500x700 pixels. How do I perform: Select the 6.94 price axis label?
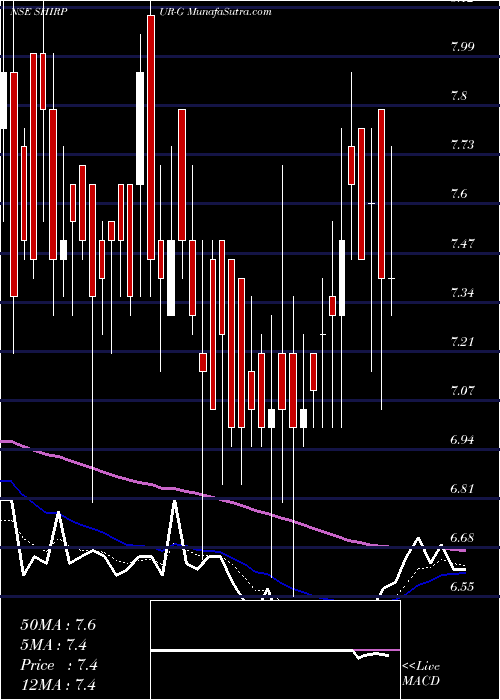(464, 440)
